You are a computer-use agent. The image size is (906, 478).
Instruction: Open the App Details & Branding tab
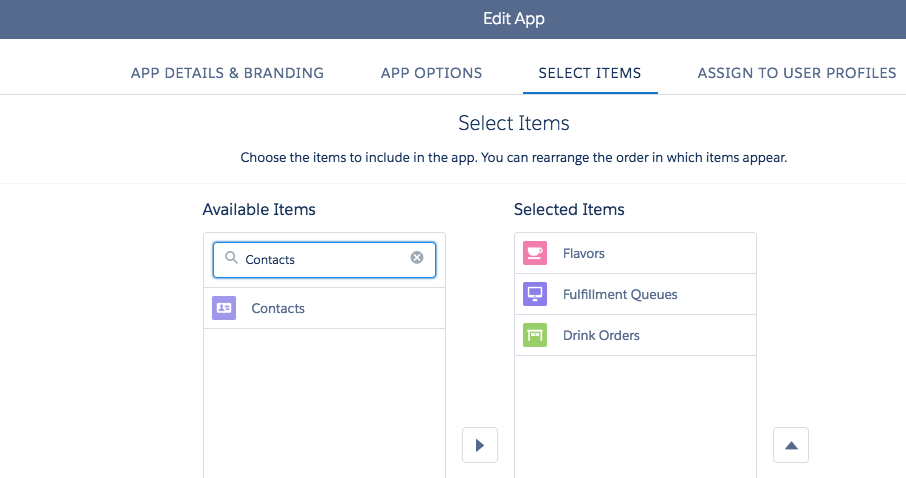[227, 73]
